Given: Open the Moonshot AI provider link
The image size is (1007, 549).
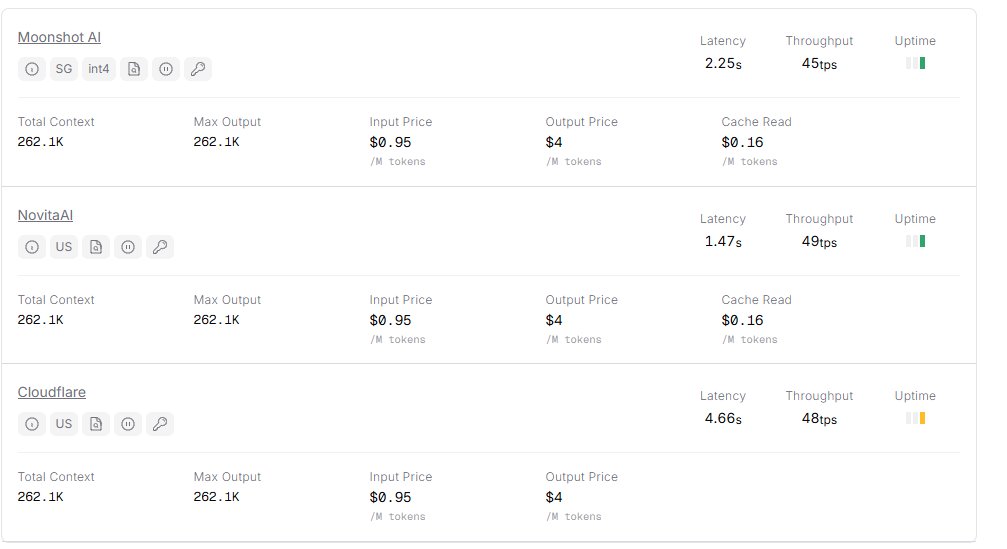Looking at the screenshot, I should pyautogui.click(x=59, y=38).
